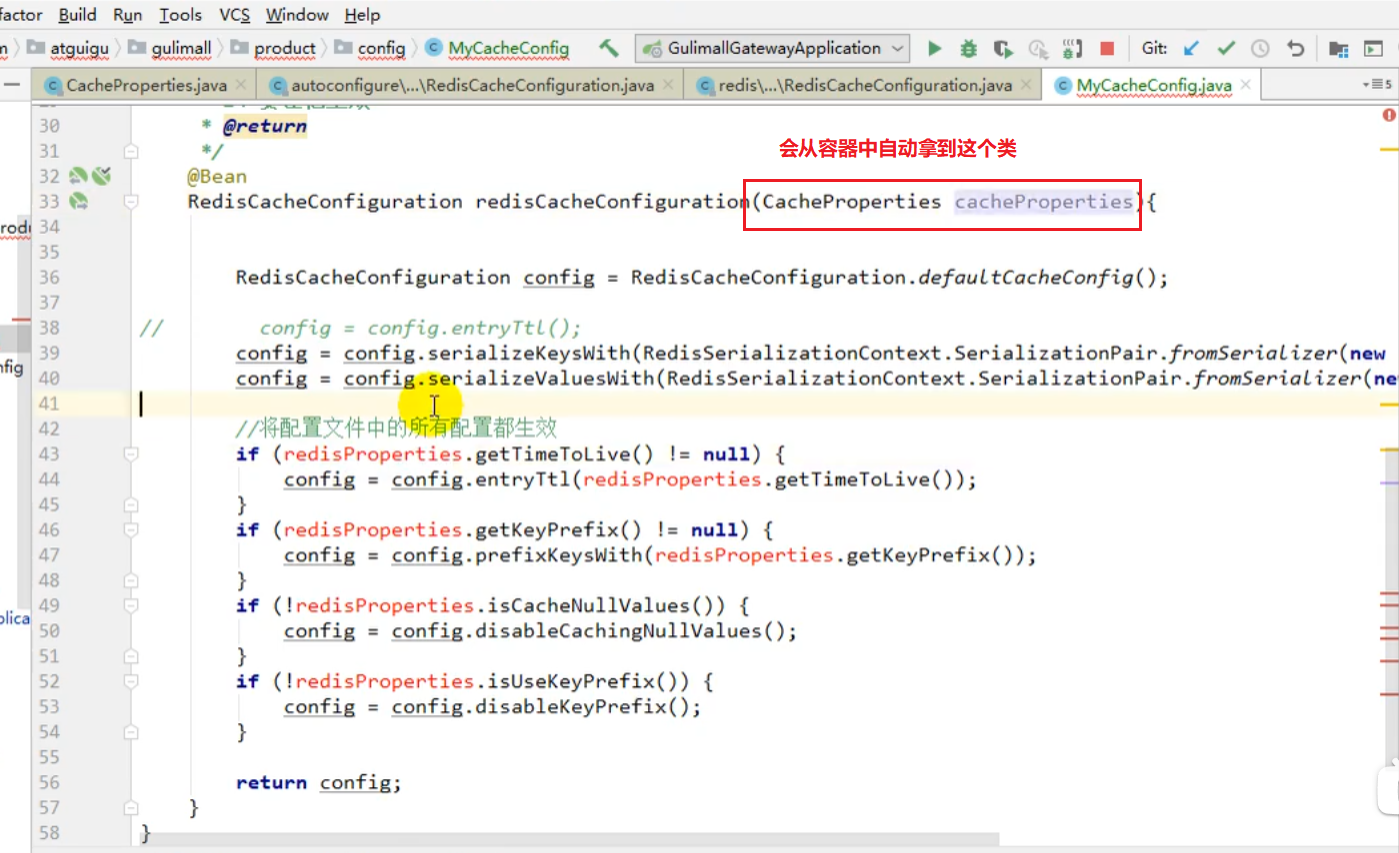Click the Run Anything toolbar icon
The image size is (1399, 853).
pos(1373,48)
